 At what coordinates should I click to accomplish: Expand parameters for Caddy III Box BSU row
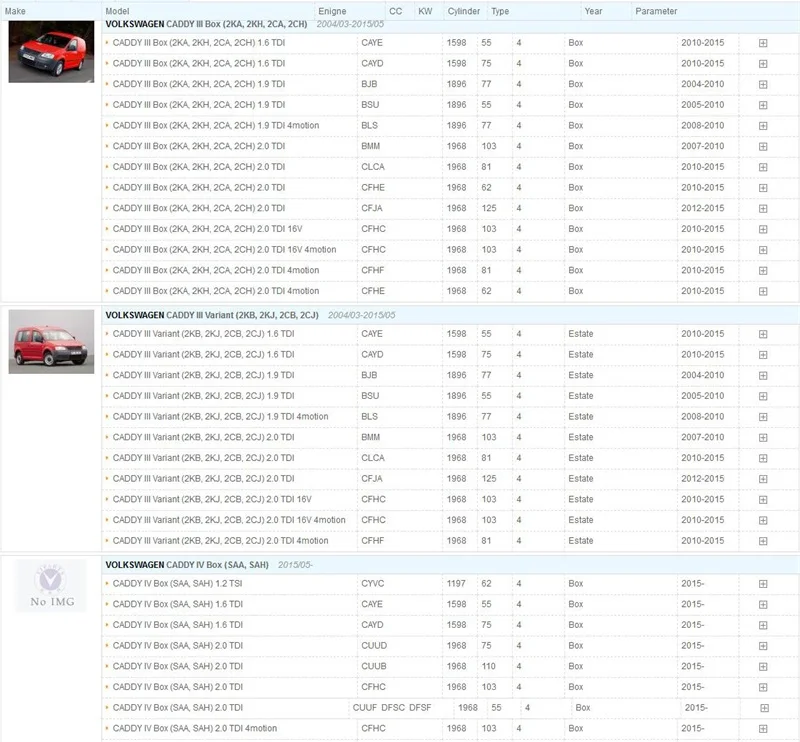(763, 105)
